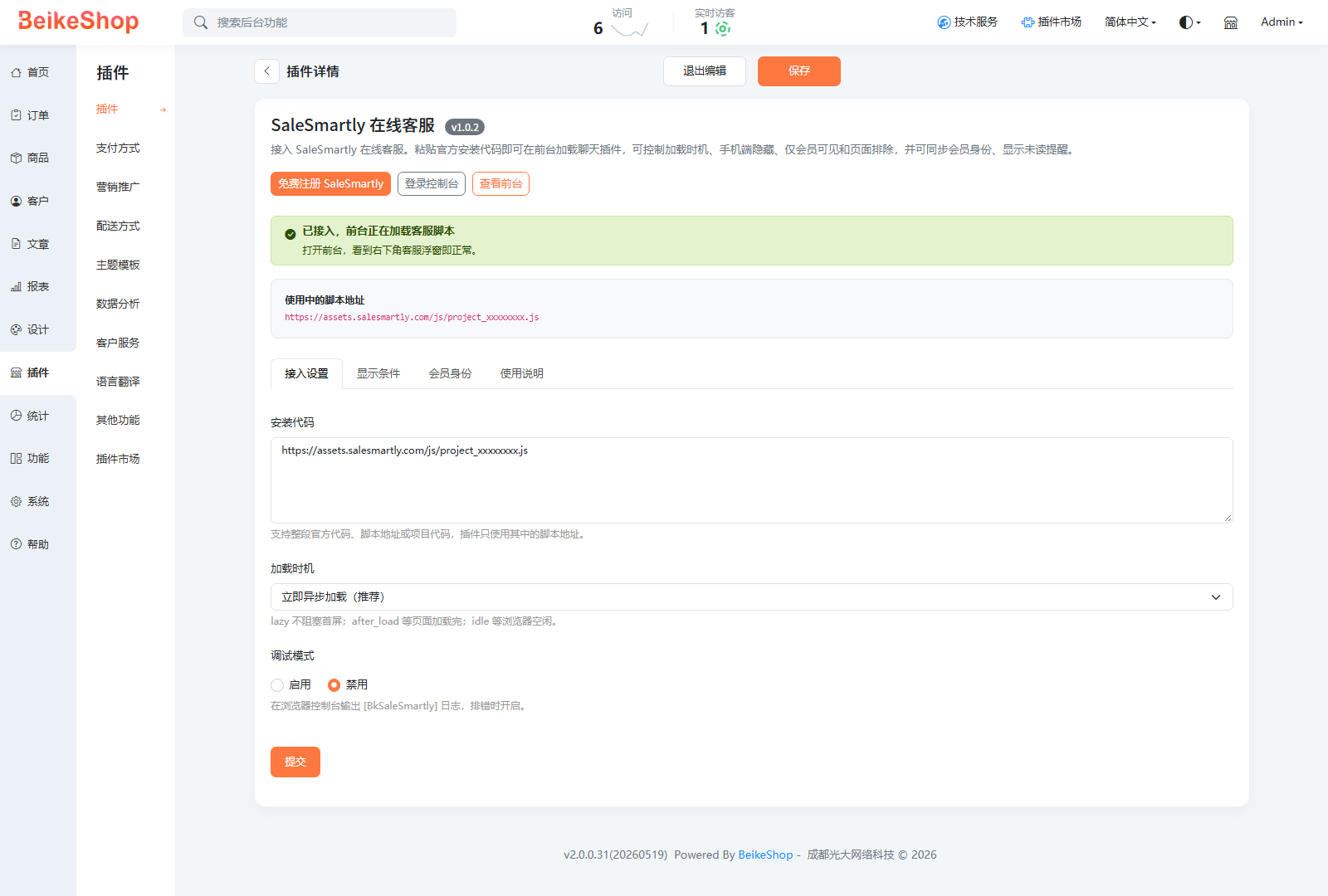Click the 搜索后台功能 search field
Viewport: 1328px width, 896px height.
[320, 22]
